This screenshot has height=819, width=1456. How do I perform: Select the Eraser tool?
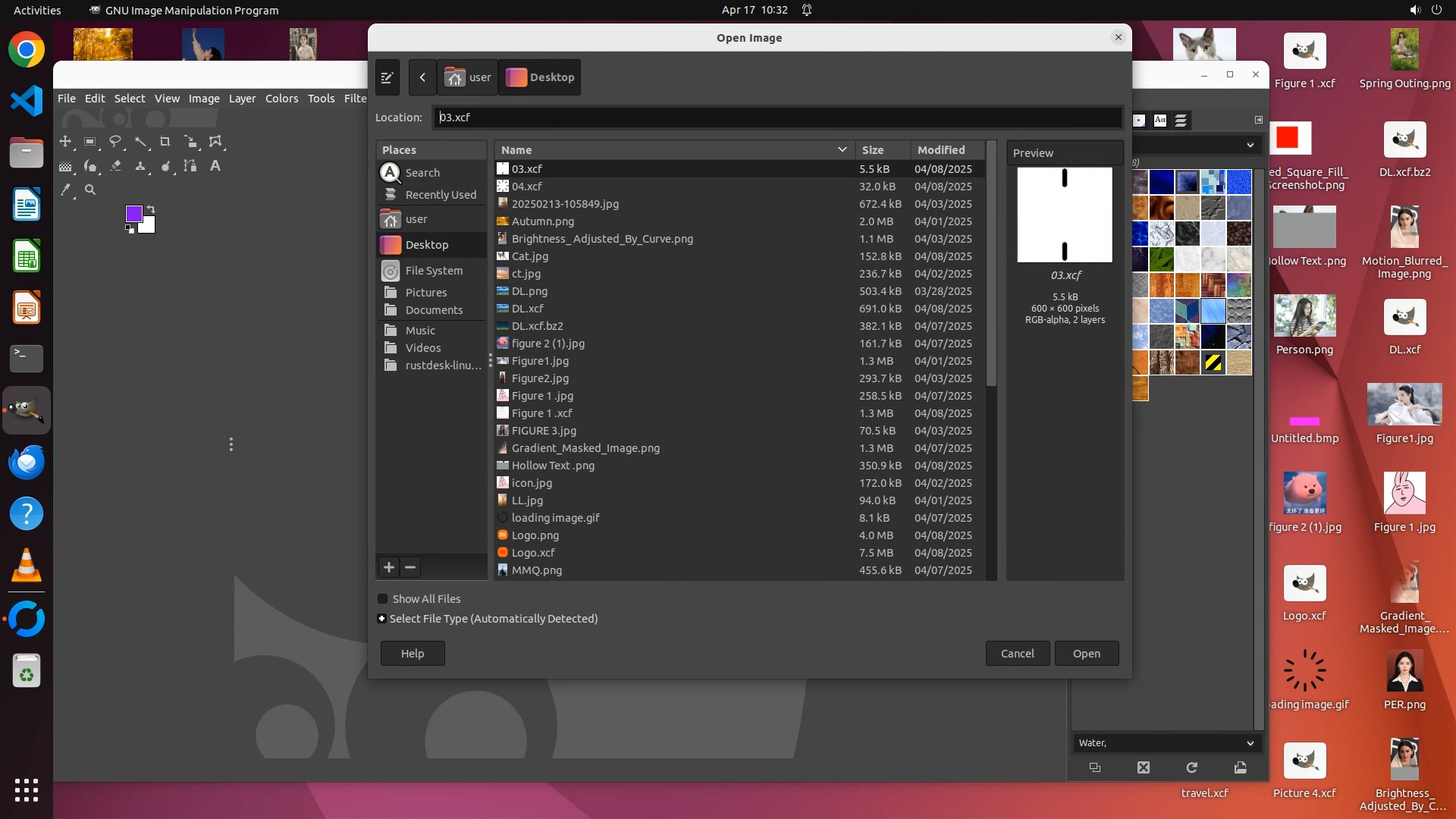click(x=116, y=166)
